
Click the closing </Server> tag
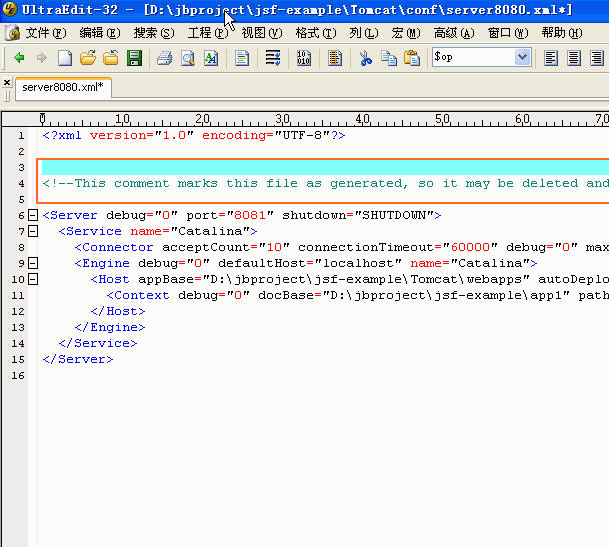click(78, 359)
